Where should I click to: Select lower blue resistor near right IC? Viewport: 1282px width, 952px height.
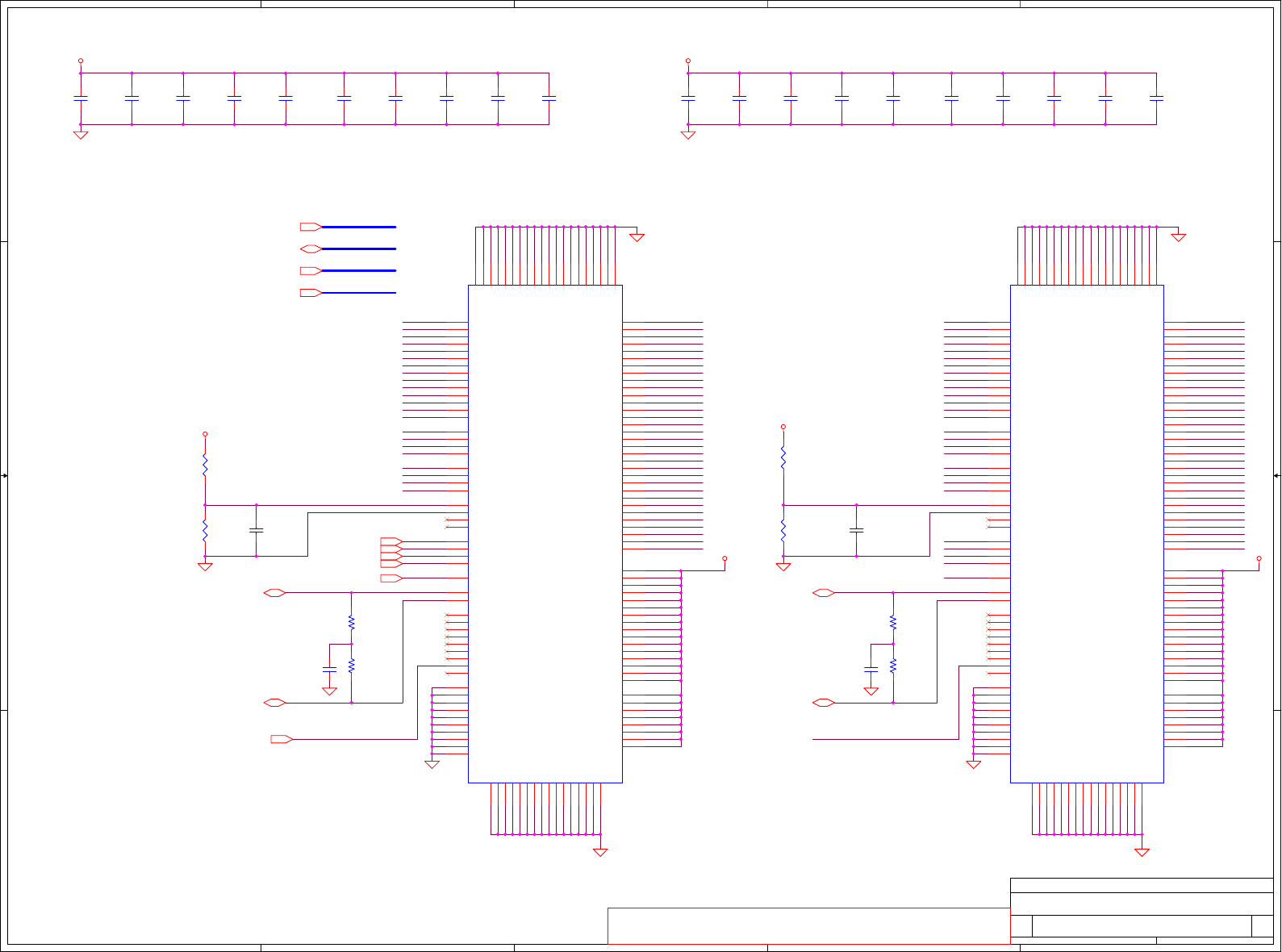tap(893, 666)
